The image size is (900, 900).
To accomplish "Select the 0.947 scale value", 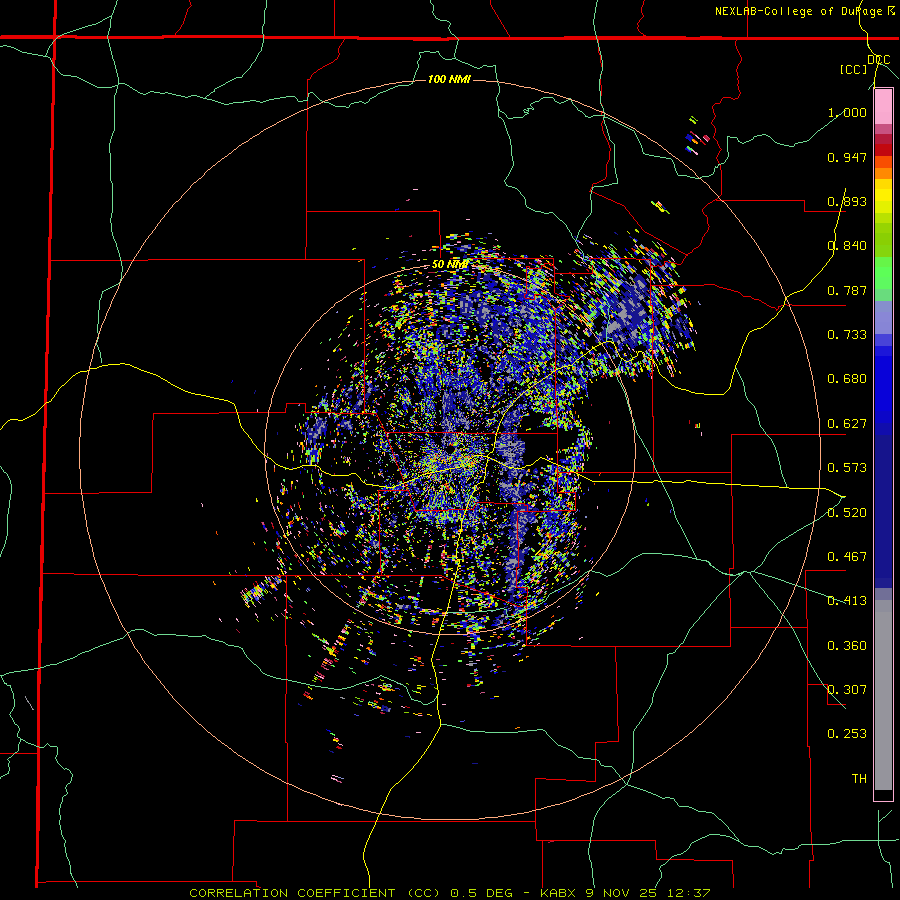I will pyautogui.click(x=847, y=157).
